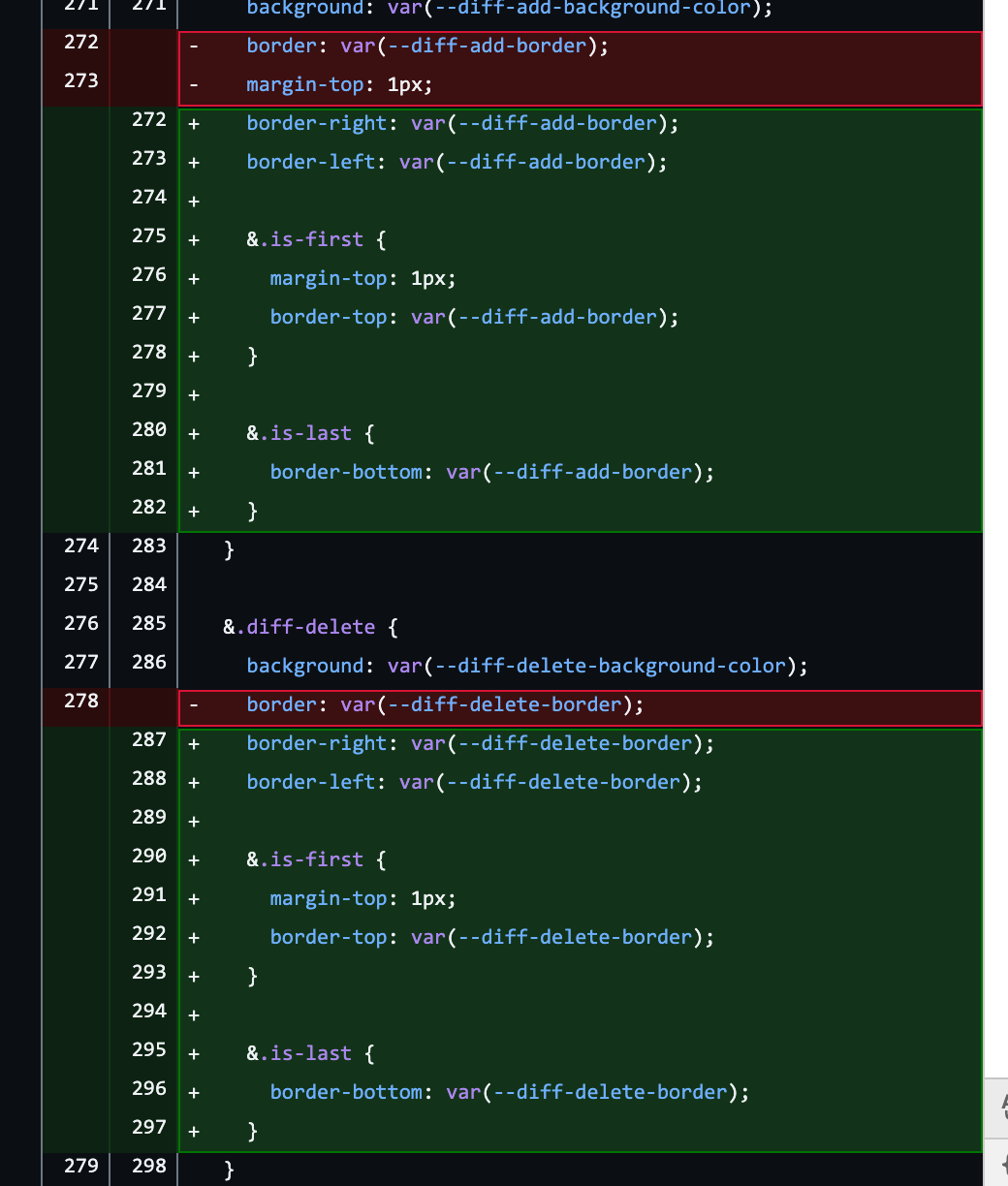1008x1186 pixels.
Task: Click the minus marker on the deleted border declaration
Action: pyautogui.click(x=193, y=704)
